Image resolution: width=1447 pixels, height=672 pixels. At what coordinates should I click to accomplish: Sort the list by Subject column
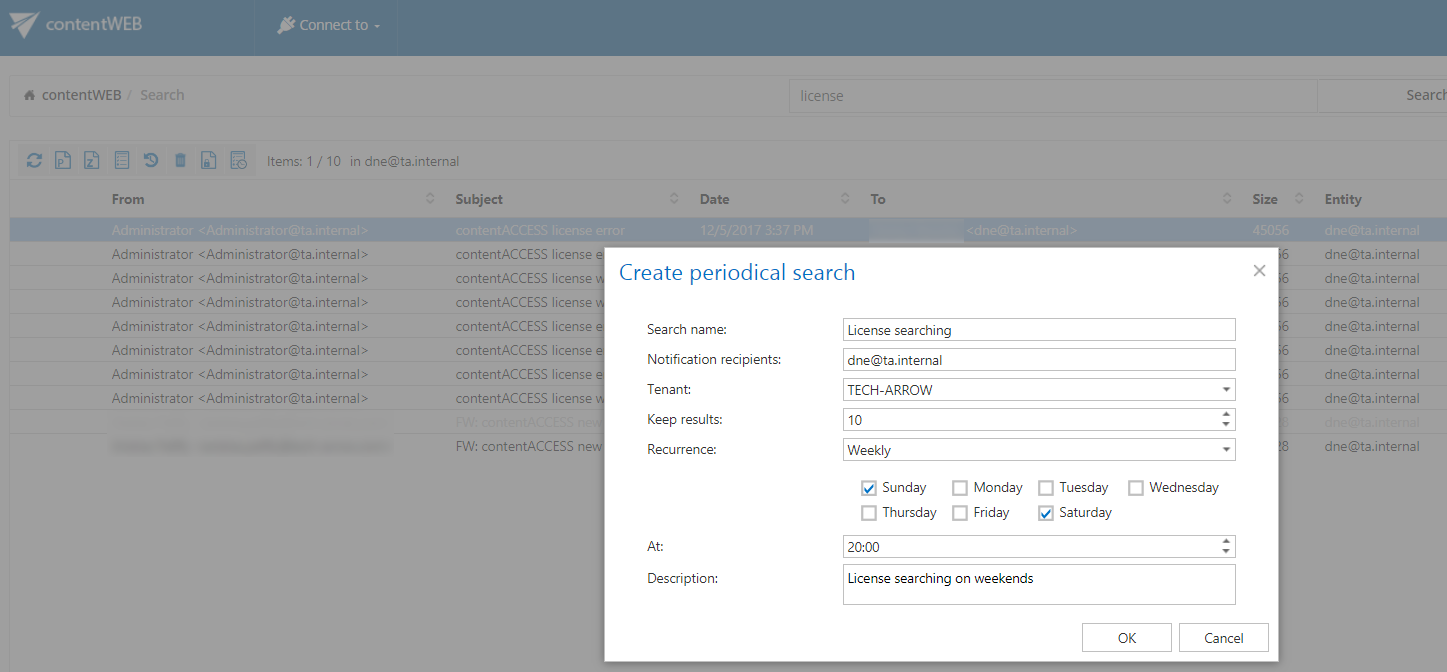(479, 199)
